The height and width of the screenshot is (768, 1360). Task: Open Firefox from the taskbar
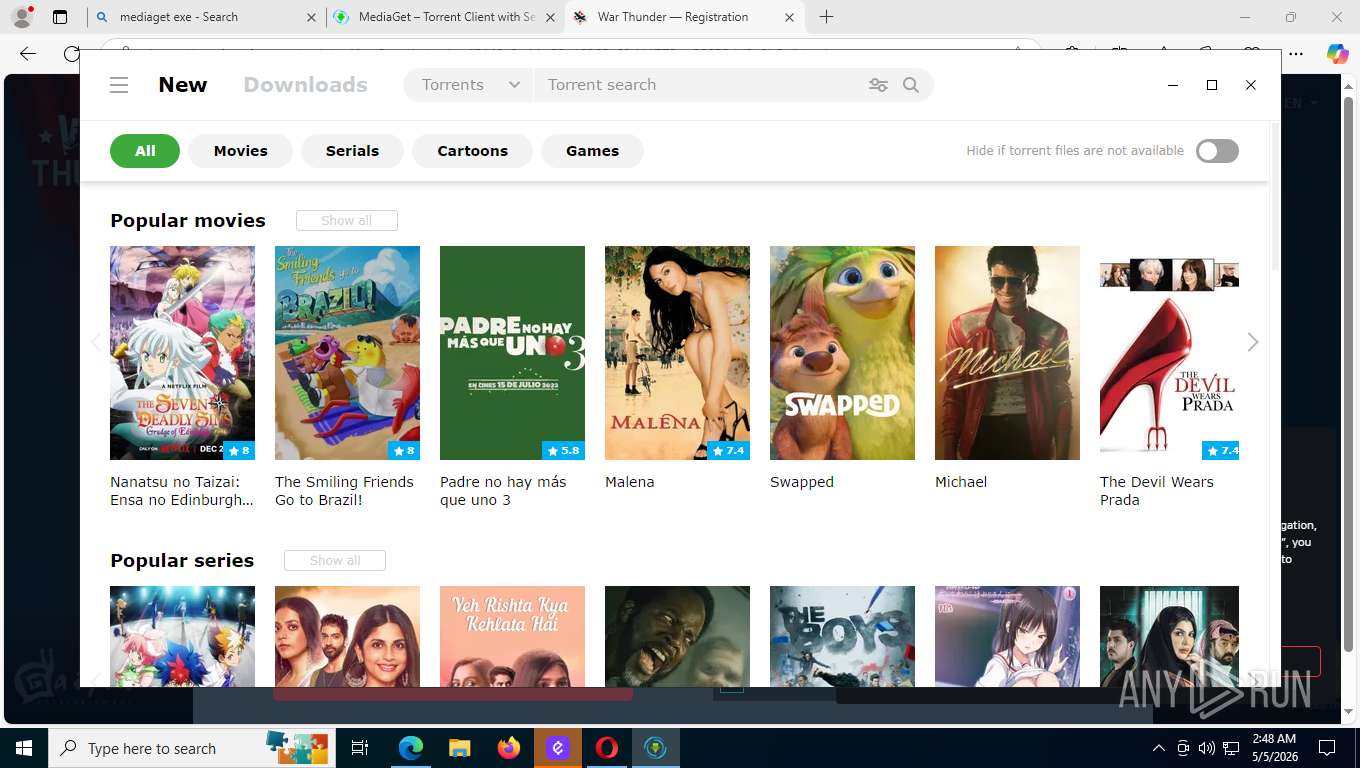click(x=509, y=748)
